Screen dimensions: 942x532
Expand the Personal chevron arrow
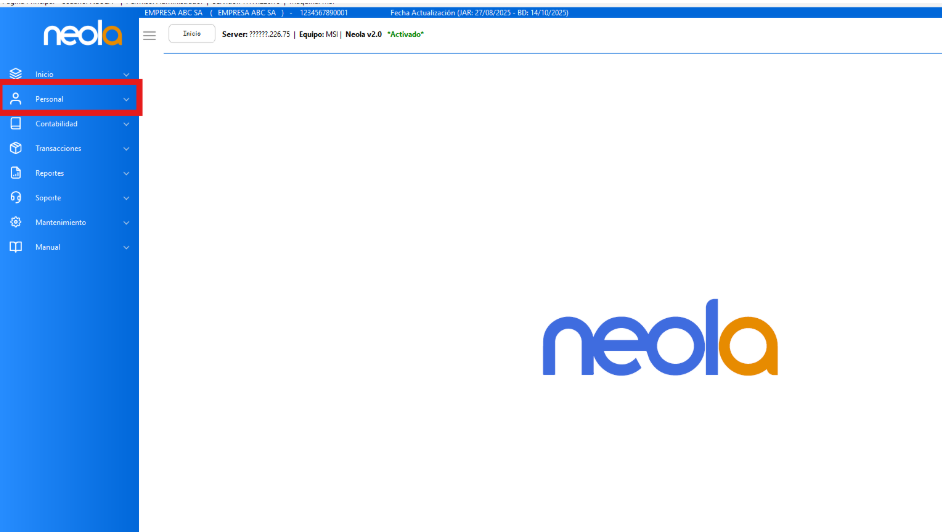(x=126, y=100)
